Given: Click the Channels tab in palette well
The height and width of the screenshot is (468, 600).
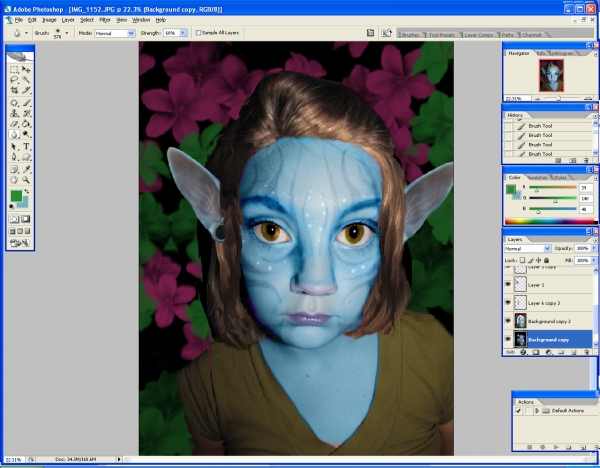Looking at the screenshot, I should point(532,35).
